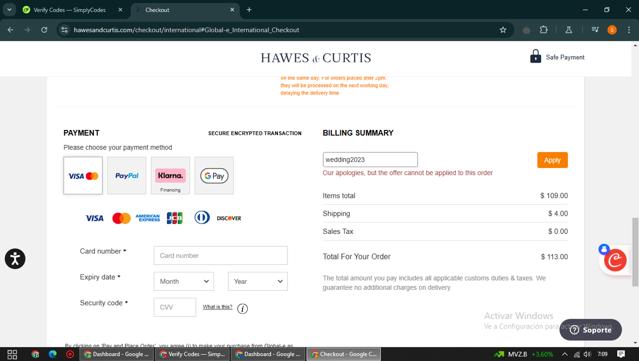Open the Chrome labs flask icon

(568, 30)
